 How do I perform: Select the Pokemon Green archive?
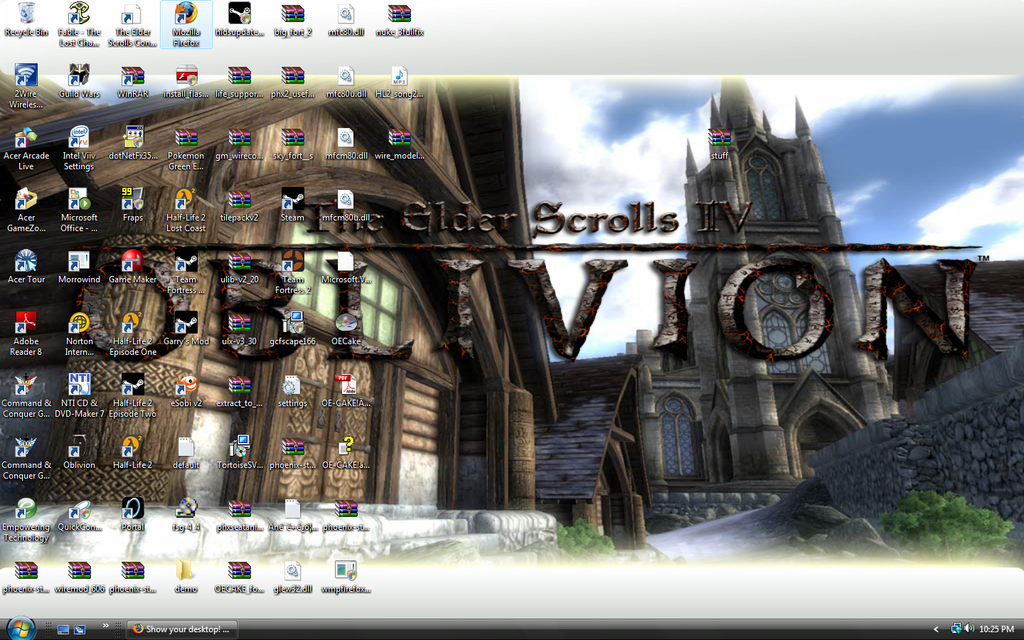186,148
